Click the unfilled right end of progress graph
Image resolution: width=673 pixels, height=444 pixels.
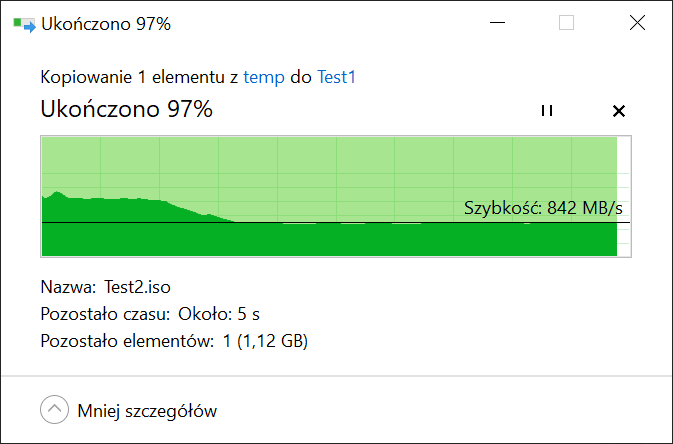[x=624, y=197]
